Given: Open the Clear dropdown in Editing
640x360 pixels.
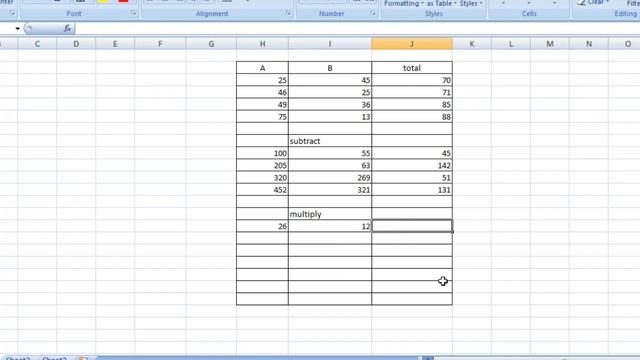Looking at the screenshot, I should 593,3.
